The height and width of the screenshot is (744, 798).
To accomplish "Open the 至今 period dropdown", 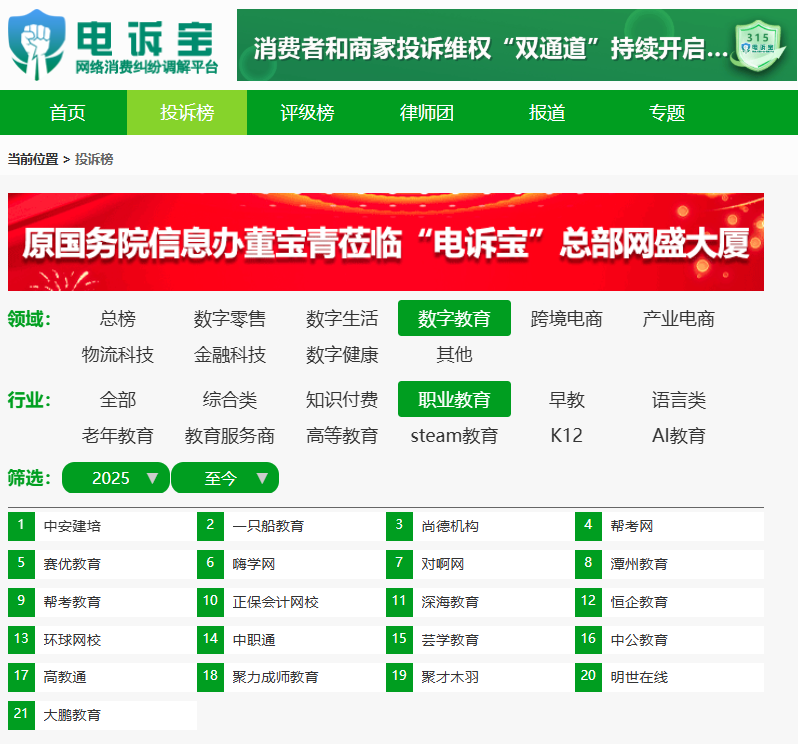I will [x=225, y=478].
